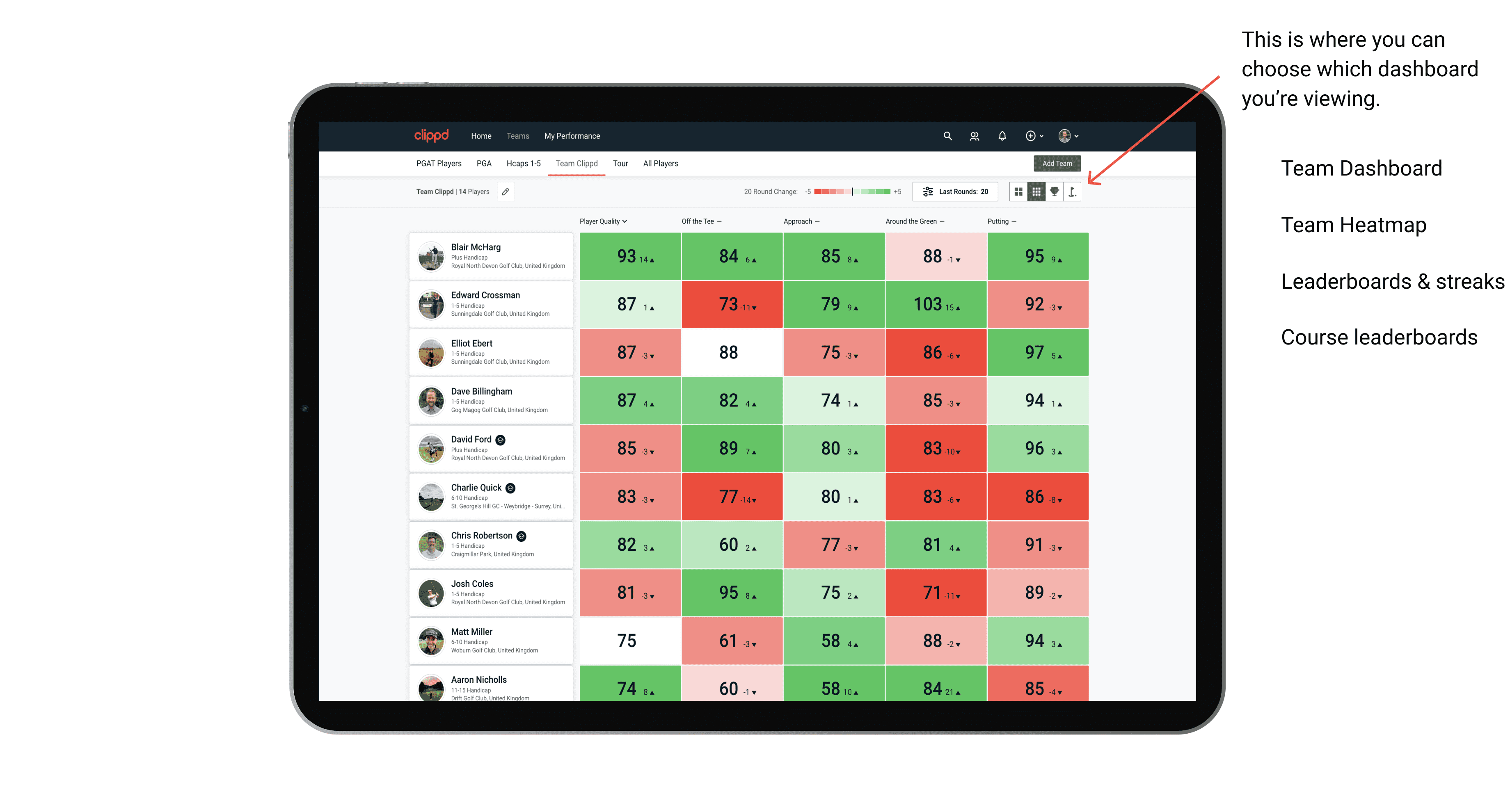Viewport: 1510px width, 812px height.
Task: Click Blair McHarg player row
Action: [490, 258]
